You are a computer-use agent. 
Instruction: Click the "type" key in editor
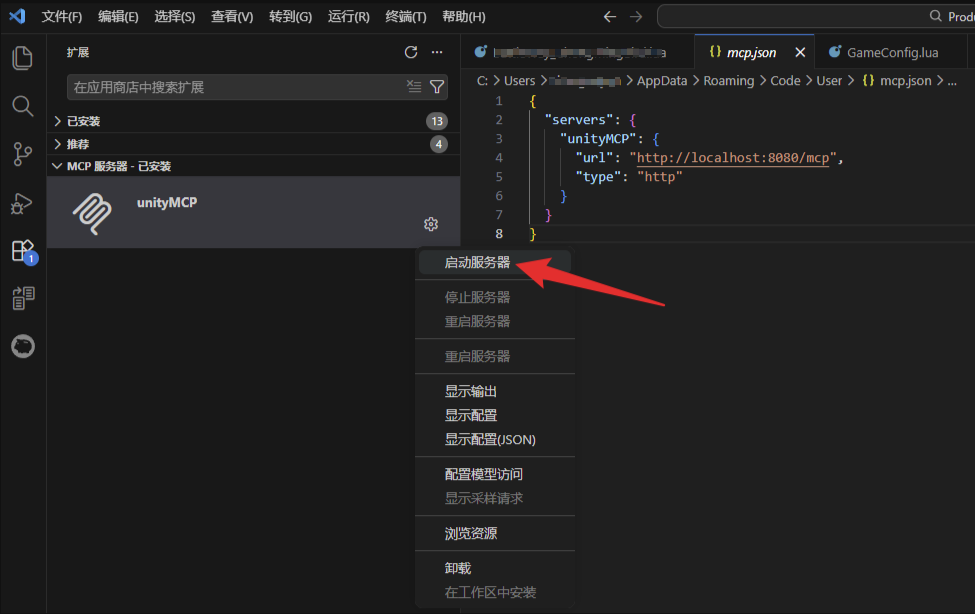(598, 177)
